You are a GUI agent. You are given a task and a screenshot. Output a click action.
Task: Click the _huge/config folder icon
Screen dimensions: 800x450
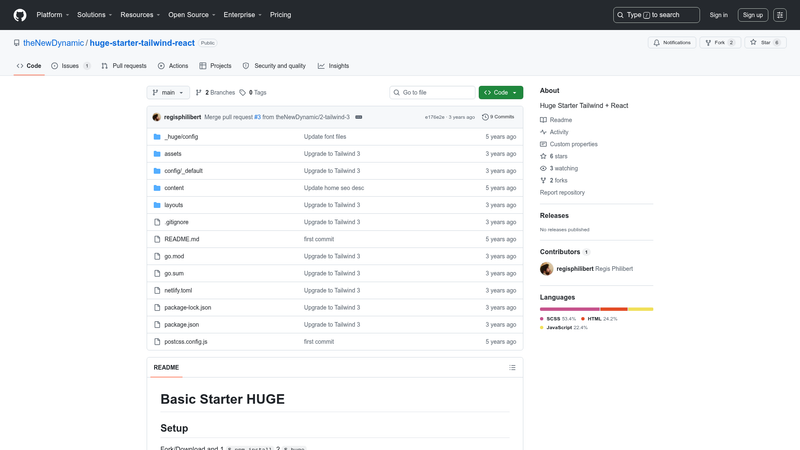click(x=157, y=137)
